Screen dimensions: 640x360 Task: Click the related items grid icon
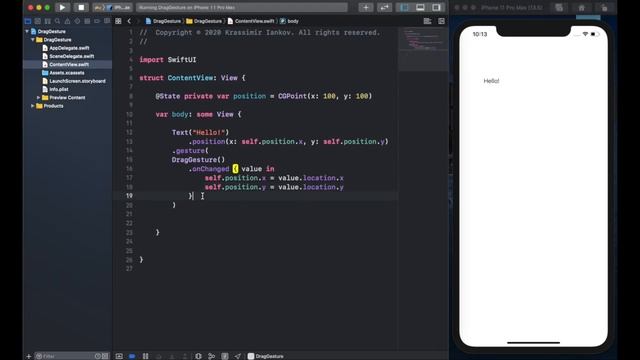point(118,21)
